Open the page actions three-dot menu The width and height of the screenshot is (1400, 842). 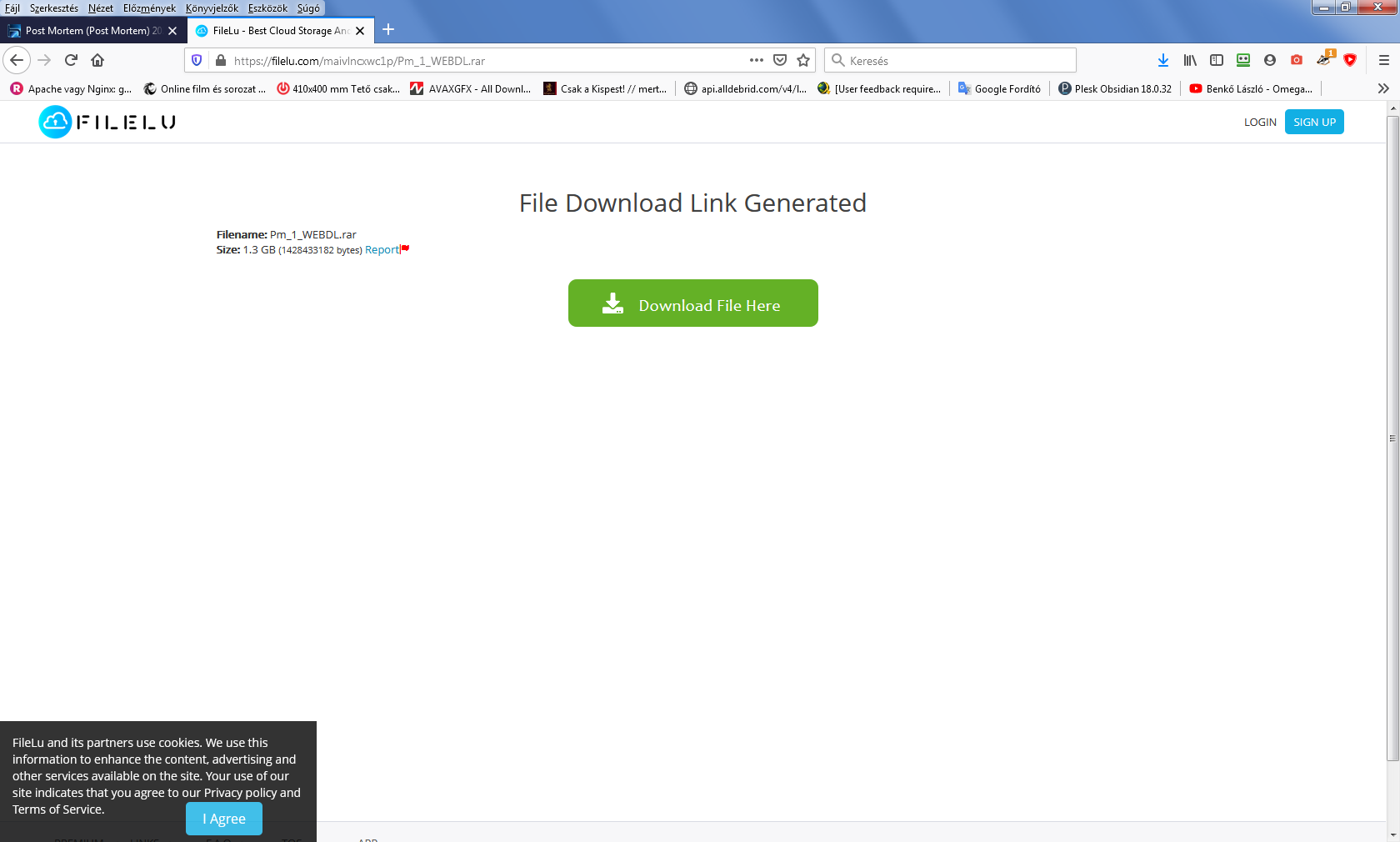click(757, 60)
